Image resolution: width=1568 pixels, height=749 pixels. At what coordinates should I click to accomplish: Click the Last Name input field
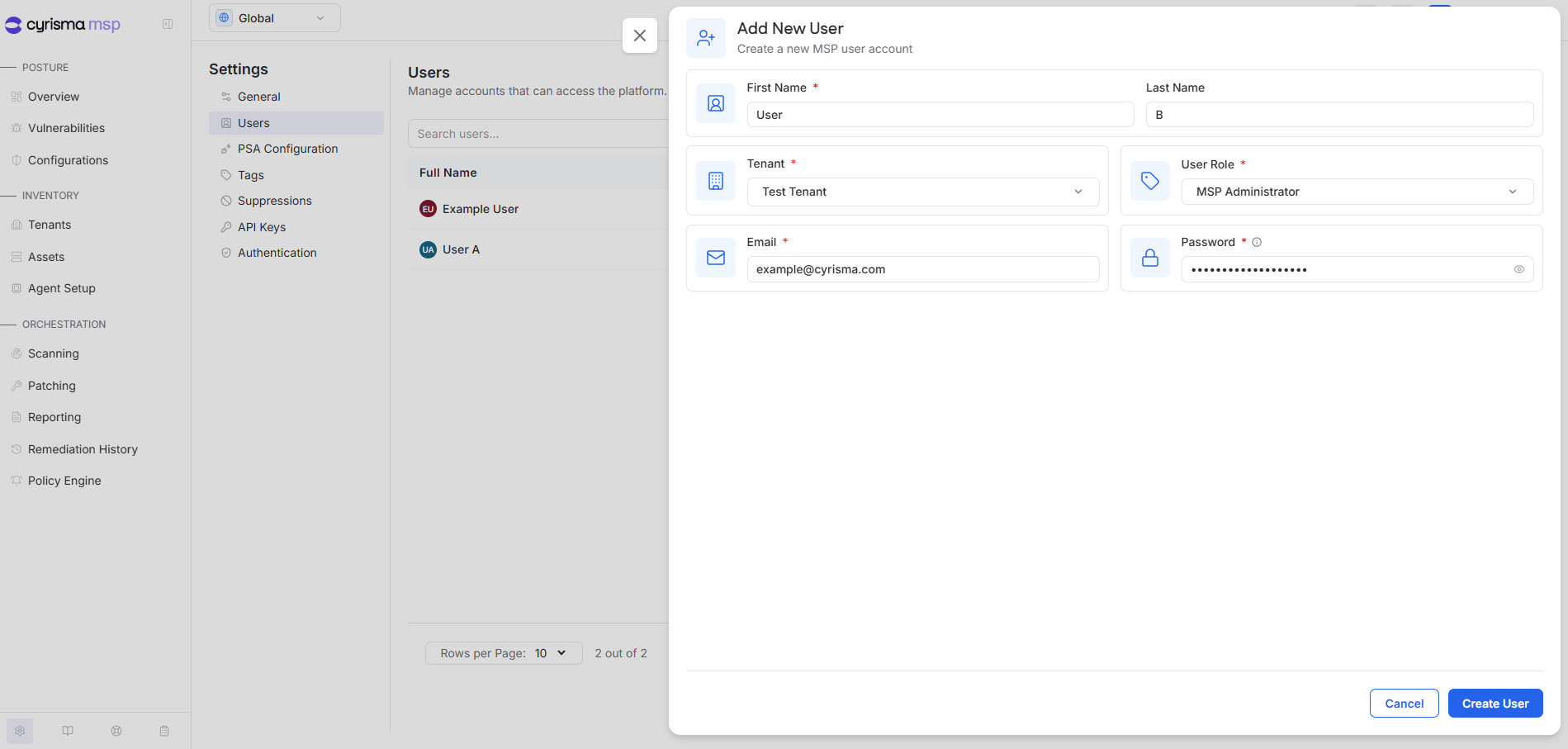(x=1339, y=115)
